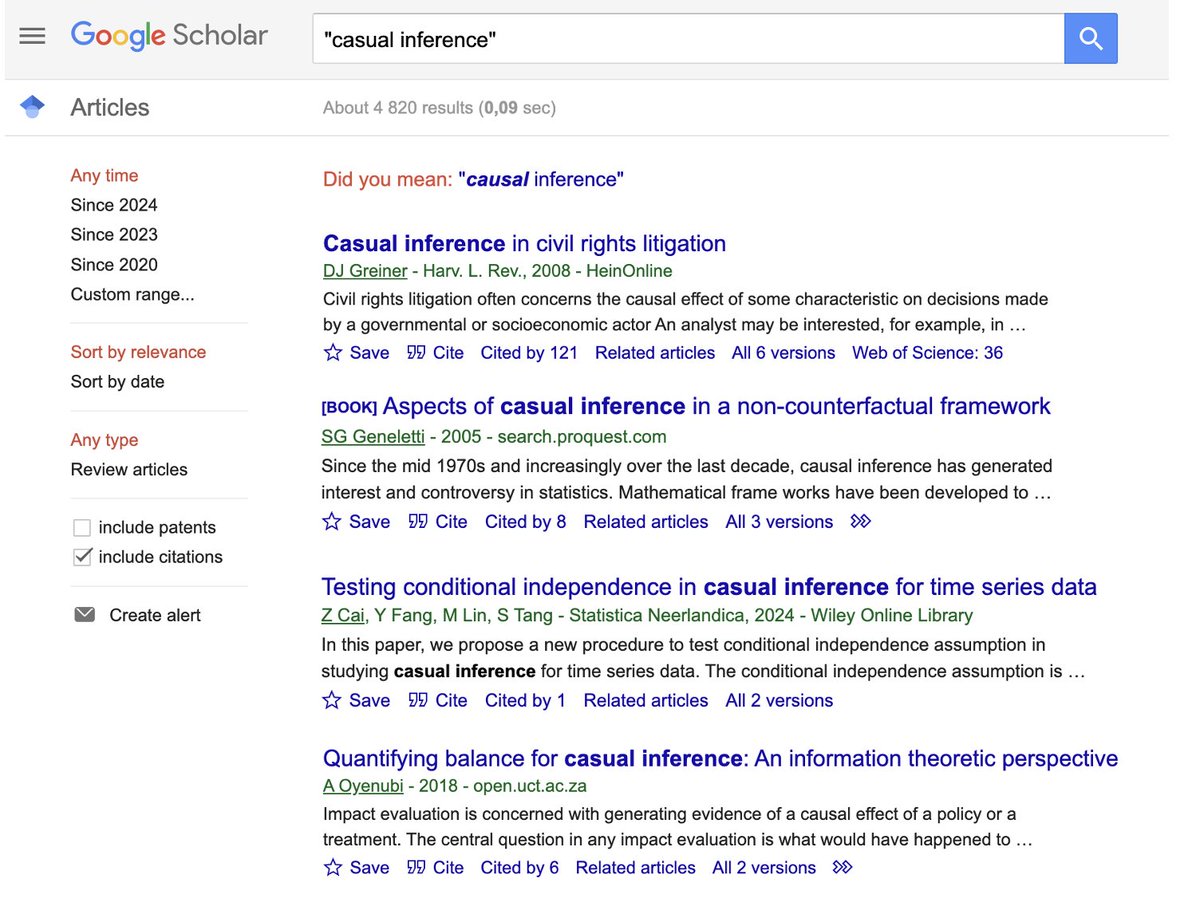The image size is (1200, 906).
Task: Click the Articles heading text
Action: pos(110,108)
